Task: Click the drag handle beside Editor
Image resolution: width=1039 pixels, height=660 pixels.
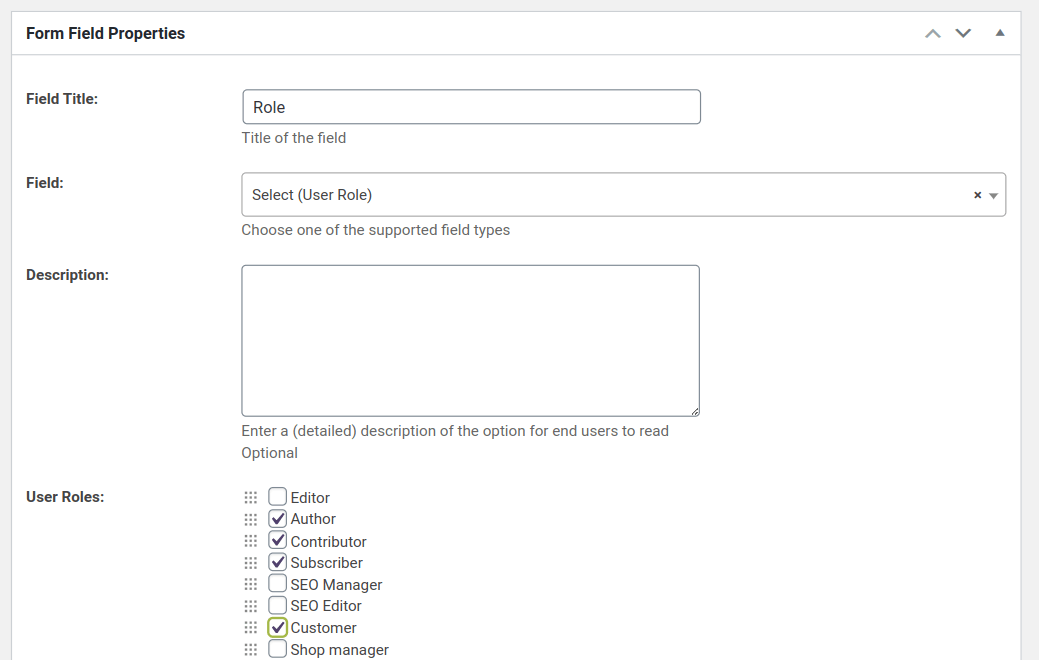Action: 250,497
